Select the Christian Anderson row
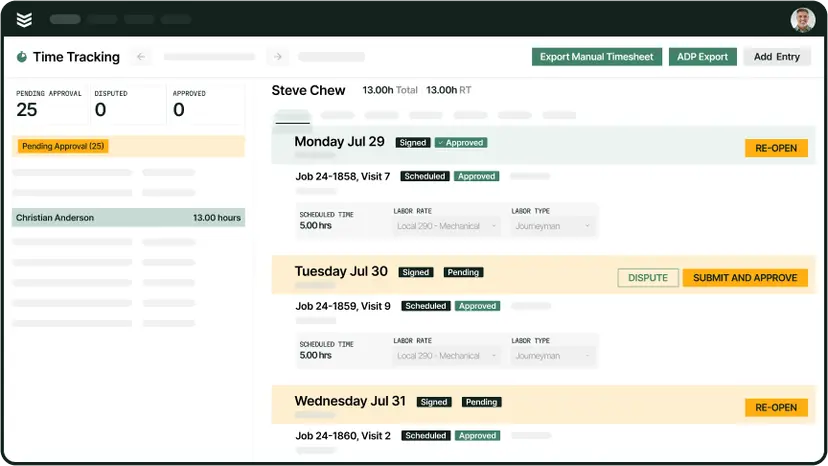This screenshot has height=466, width=828. (x=128, y=218)
